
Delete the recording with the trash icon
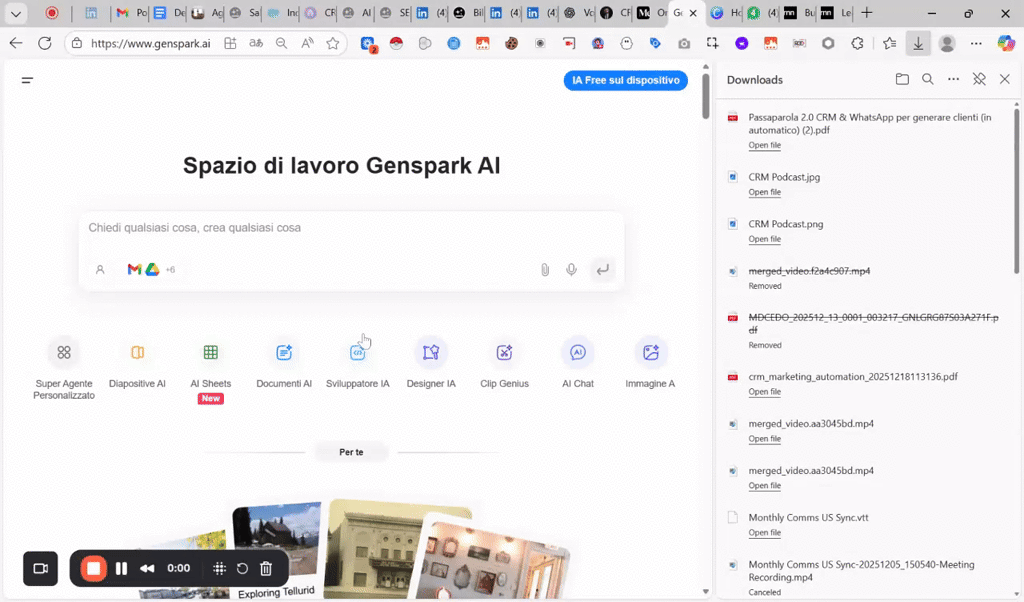[266, 569]
